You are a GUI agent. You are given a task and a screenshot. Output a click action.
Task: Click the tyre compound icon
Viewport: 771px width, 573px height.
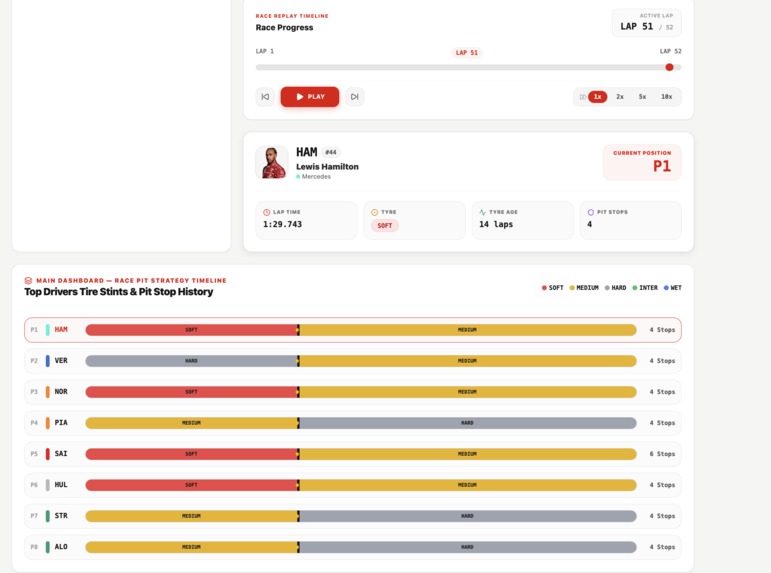point(375,212)
